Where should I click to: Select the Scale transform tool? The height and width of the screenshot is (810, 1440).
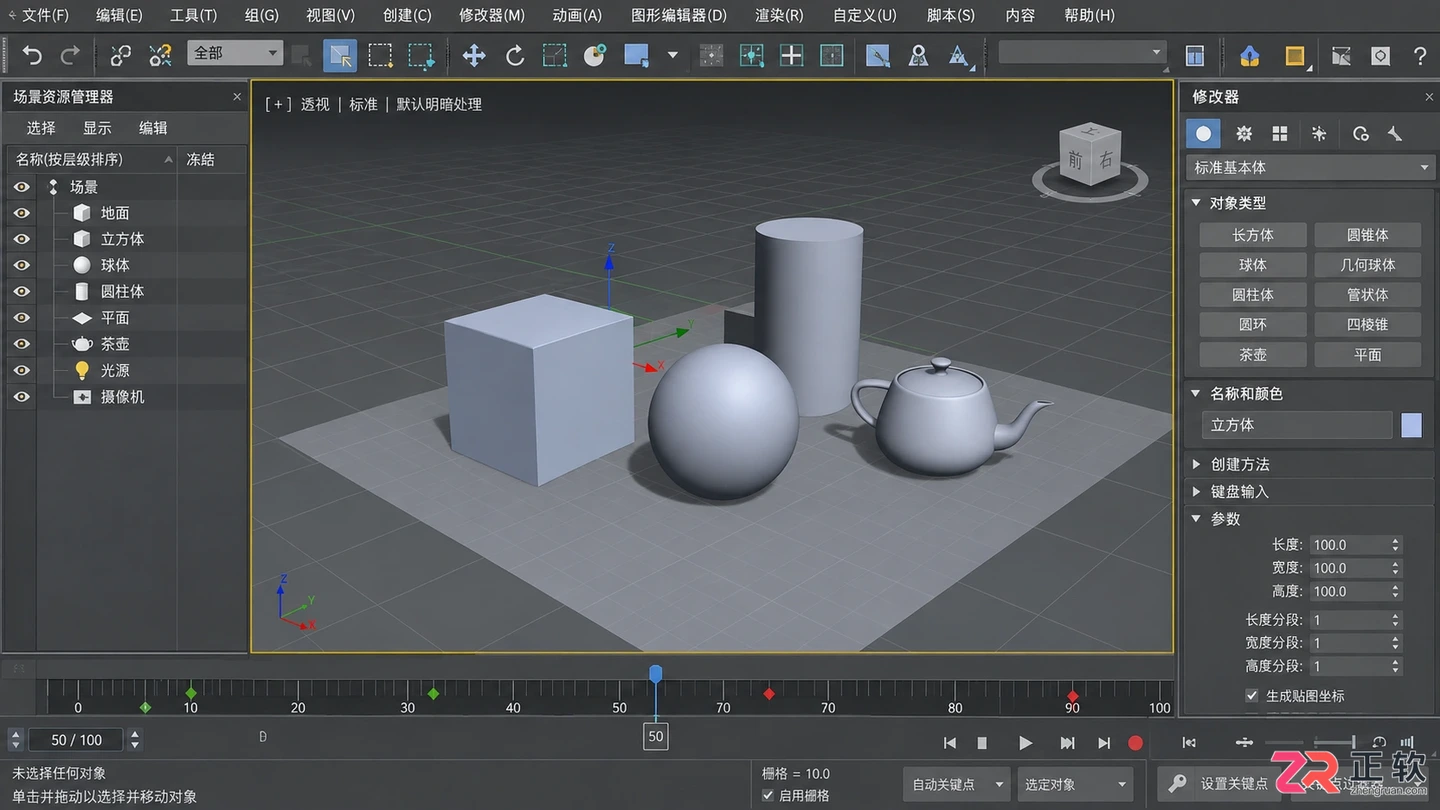point(555,55)
